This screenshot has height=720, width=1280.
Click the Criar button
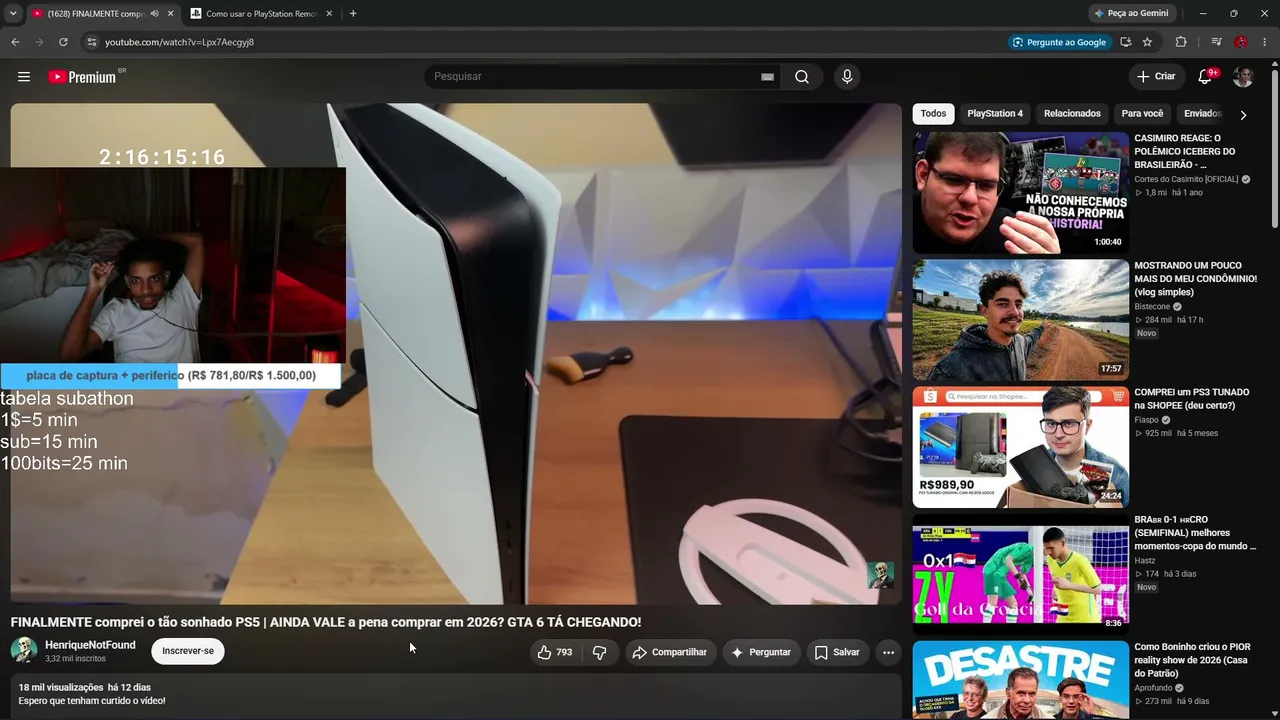coord(1157,77)
